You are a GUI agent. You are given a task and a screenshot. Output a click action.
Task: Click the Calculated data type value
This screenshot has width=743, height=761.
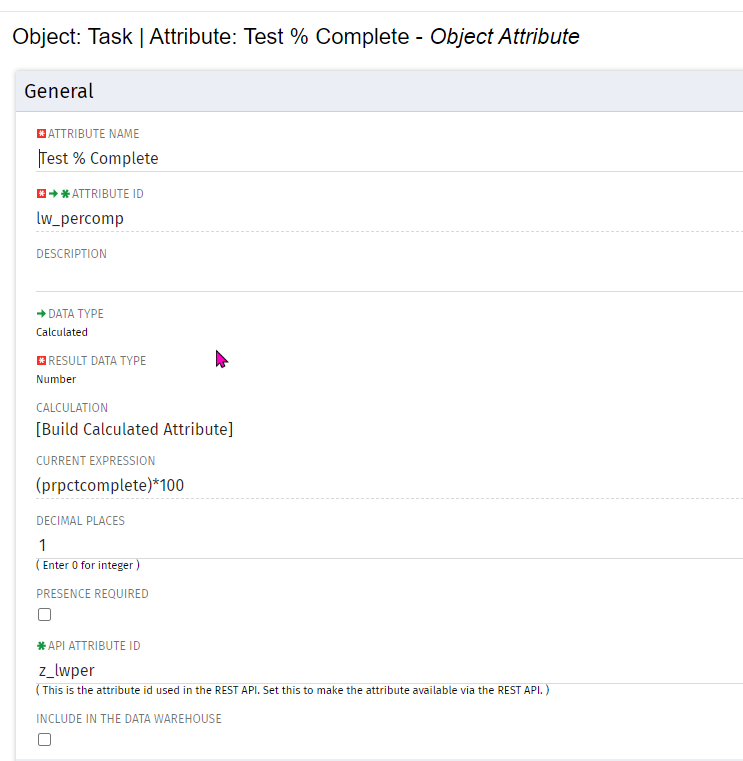(x=62, y=332)
